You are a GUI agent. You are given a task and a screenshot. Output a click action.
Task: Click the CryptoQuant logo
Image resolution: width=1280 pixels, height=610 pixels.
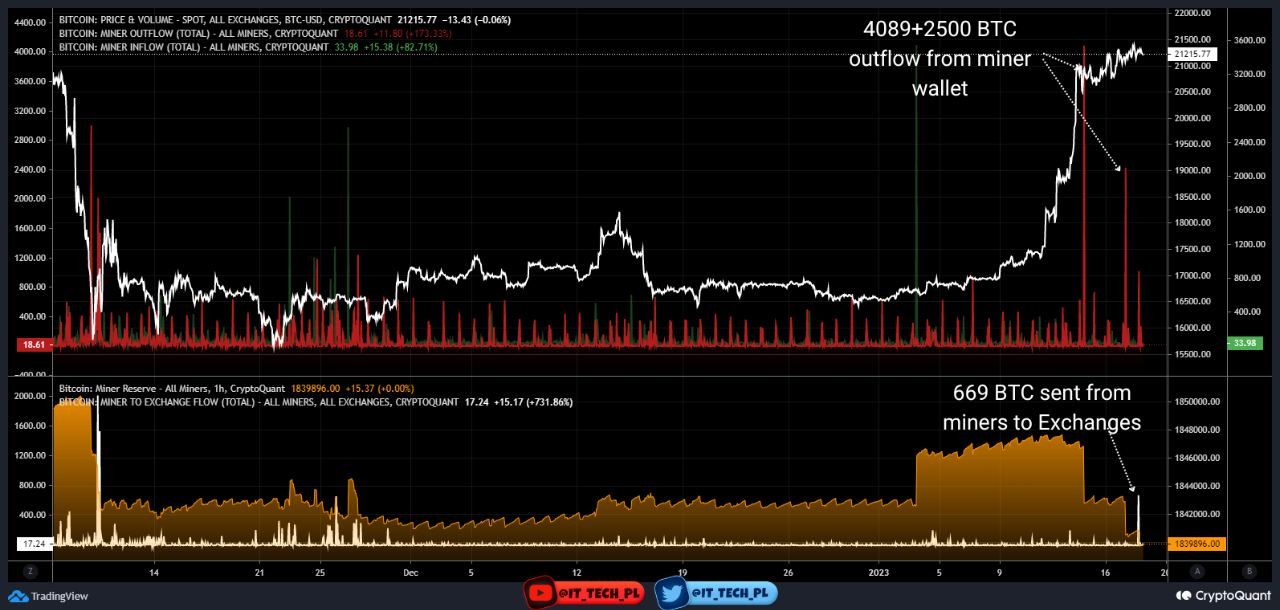(x=1224, y=596)
